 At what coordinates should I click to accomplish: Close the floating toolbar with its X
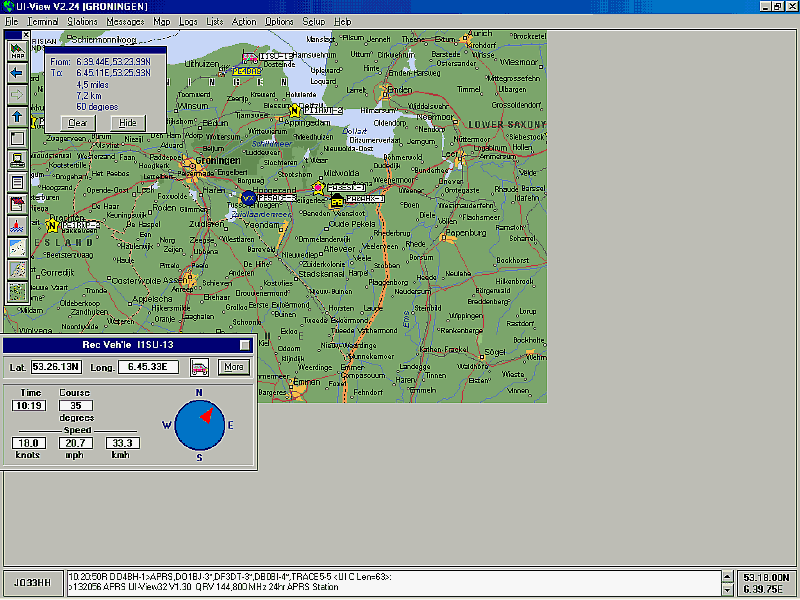(x=26, y=35)
